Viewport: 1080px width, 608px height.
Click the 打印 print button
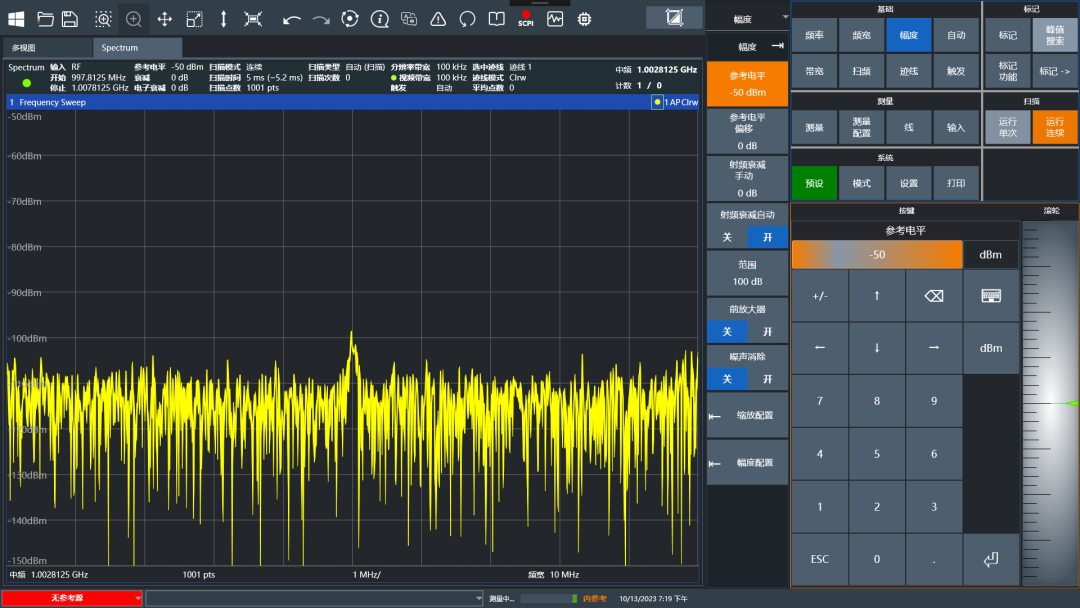click(956, 183)
